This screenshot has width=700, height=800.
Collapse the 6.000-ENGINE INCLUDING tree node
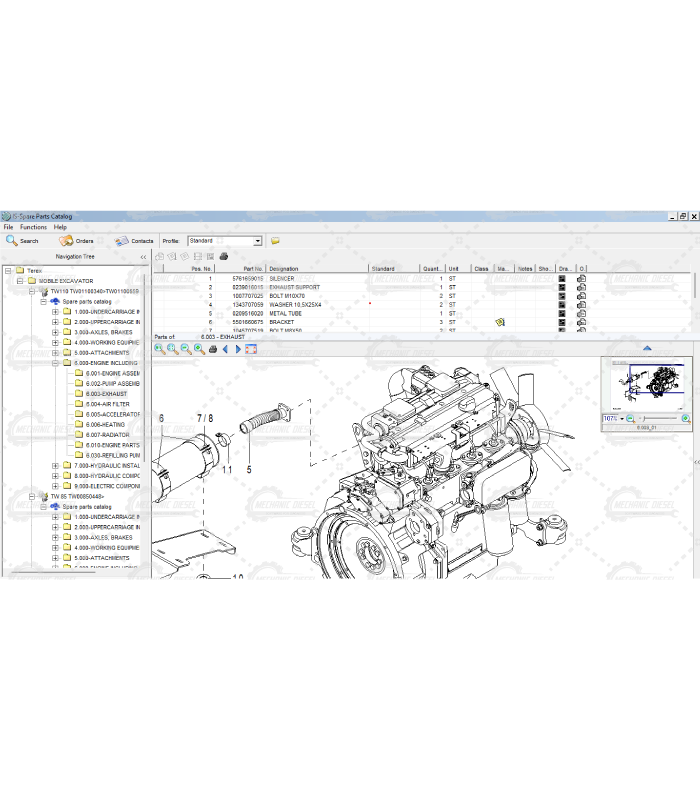pos(56,363)
